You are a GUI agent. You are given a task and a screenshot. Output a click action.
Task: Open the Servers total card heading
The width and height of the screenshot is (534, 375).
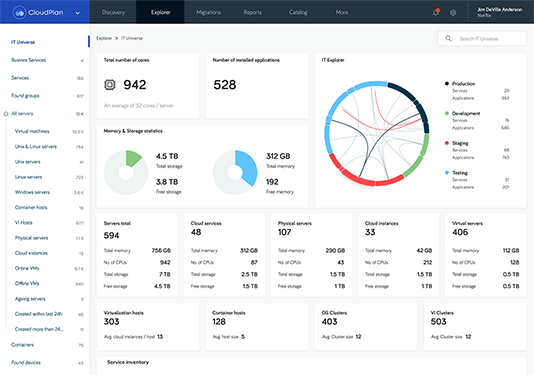117,223
